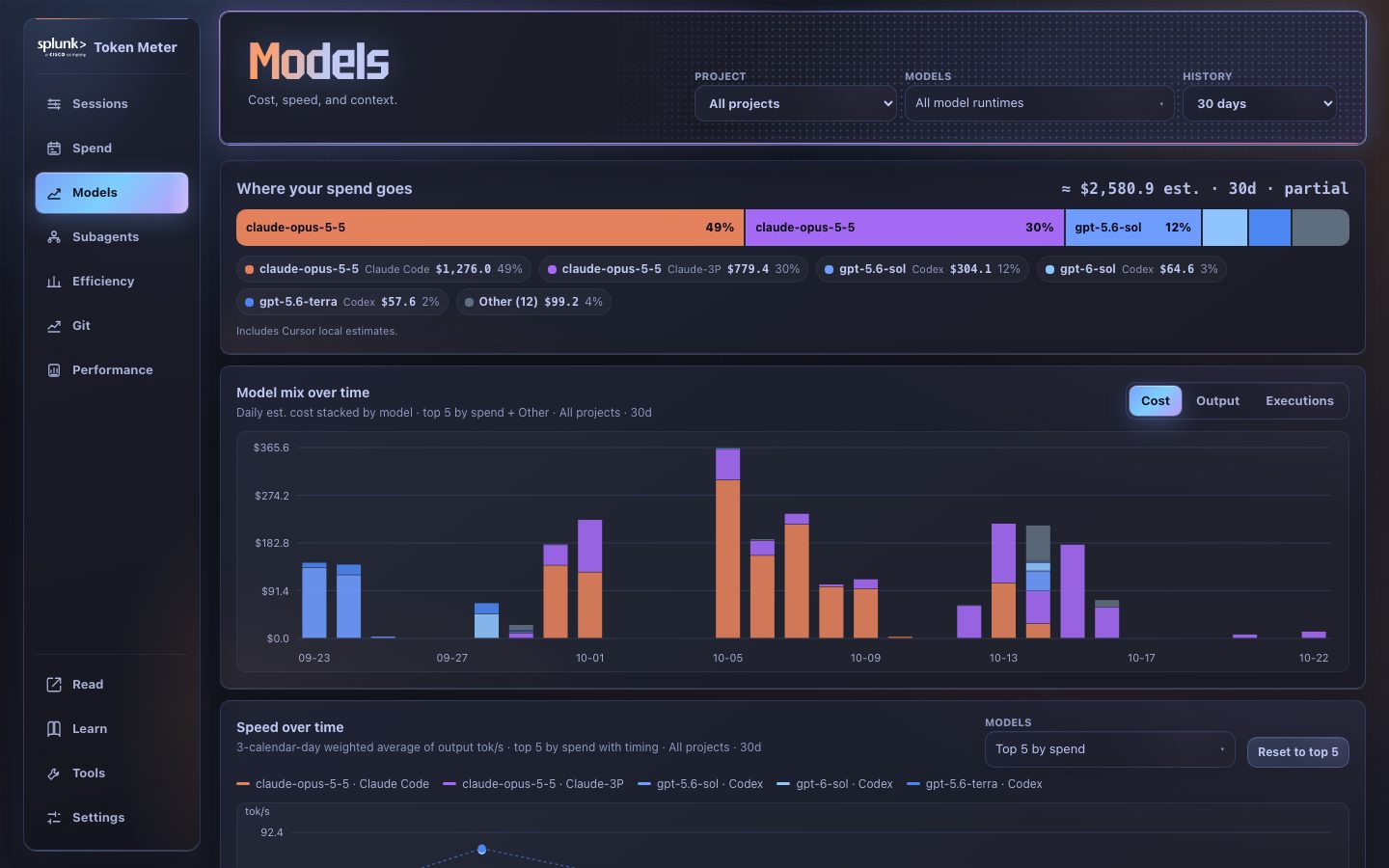This screenshot has width=1389, height=868.
Task: Switch chart to Output view
Action: click(1217, 401)
